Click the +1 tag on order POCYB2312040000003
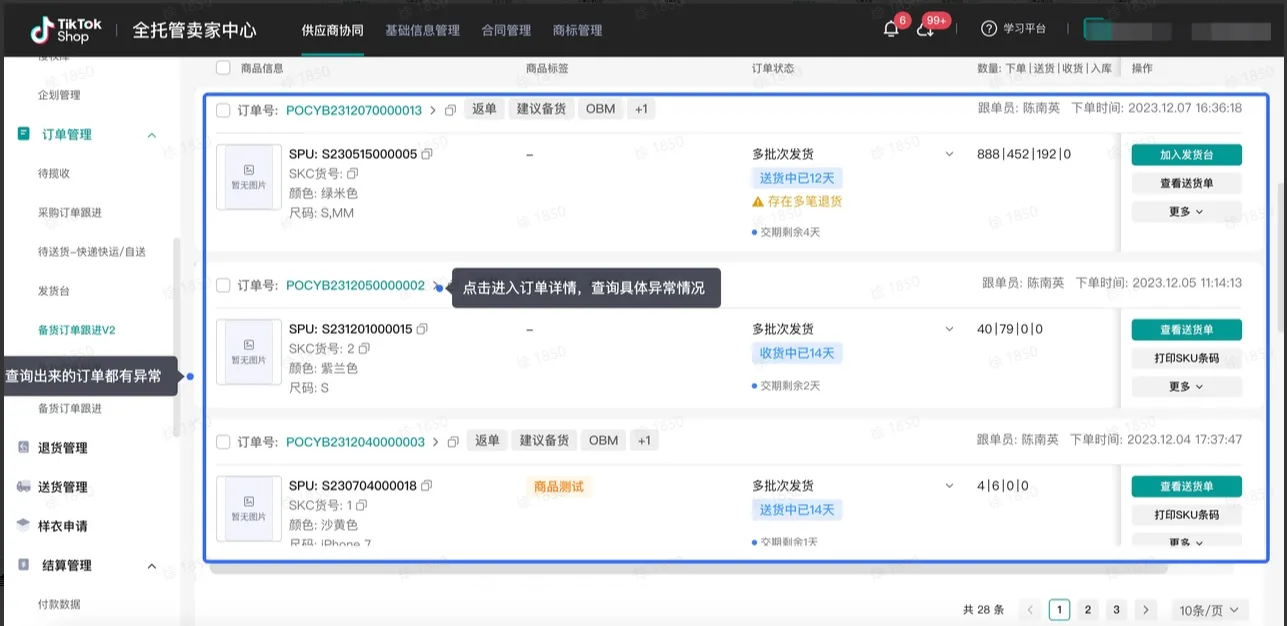 (x=644, y=441)
